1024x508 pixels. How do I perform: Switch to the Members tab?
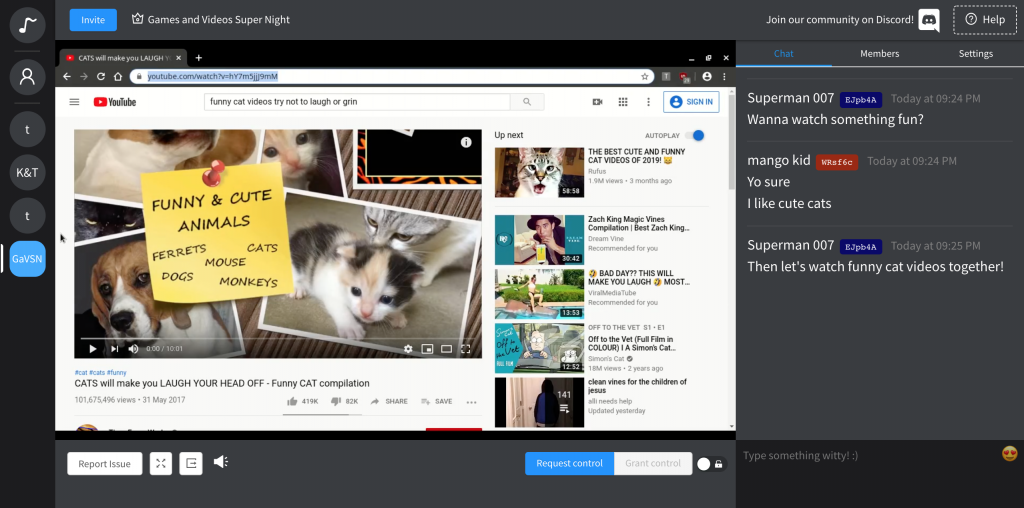pos(879,54)
